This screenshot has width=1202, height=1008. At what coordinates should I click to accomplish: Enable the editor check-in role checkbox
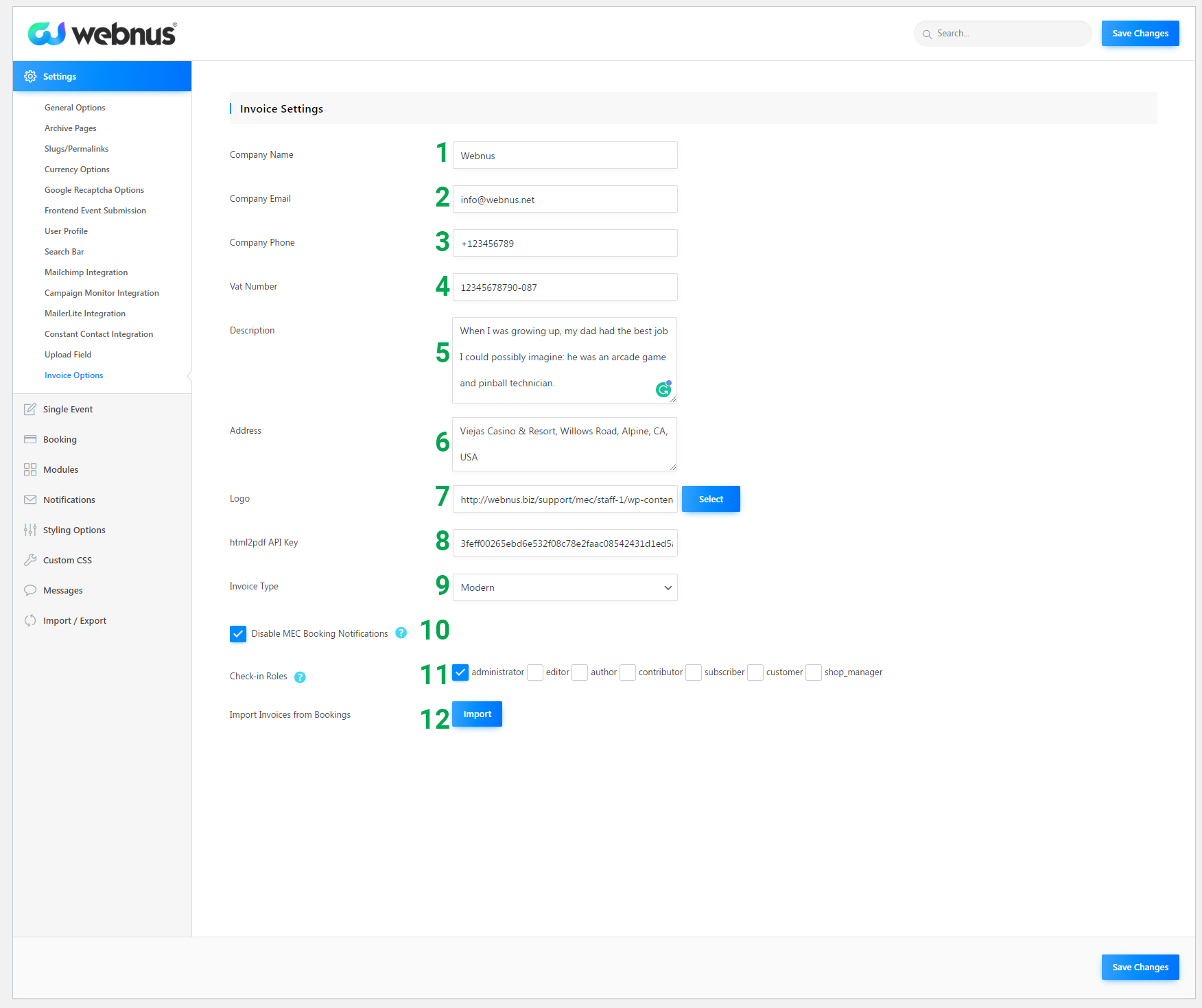pyautogui.click(x=535, y=672)
